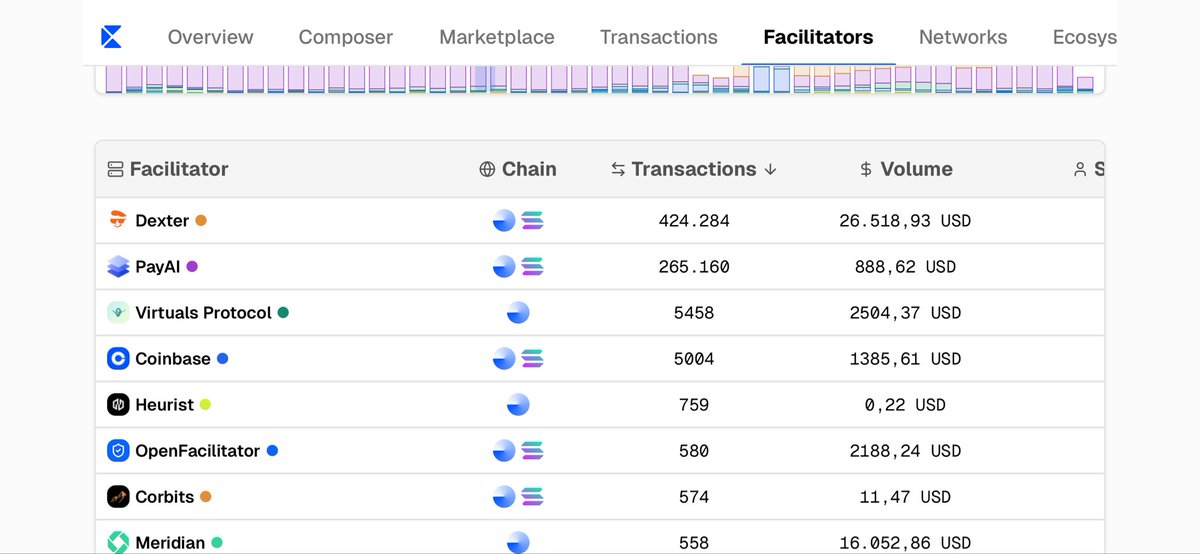
Task: Click the Coinbase facilitator name
Action: pyautogui.click(x=173, y=359)
